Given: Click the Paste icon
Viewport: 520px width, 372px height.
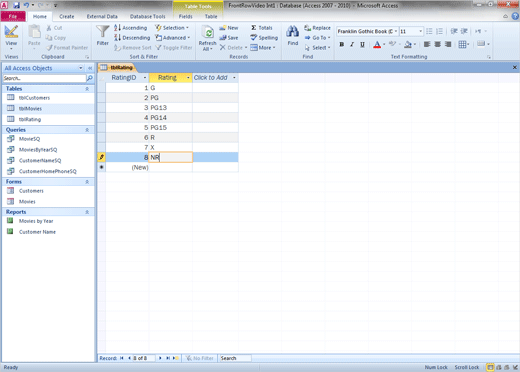Looking at the screenshot, I should [34, 33].
